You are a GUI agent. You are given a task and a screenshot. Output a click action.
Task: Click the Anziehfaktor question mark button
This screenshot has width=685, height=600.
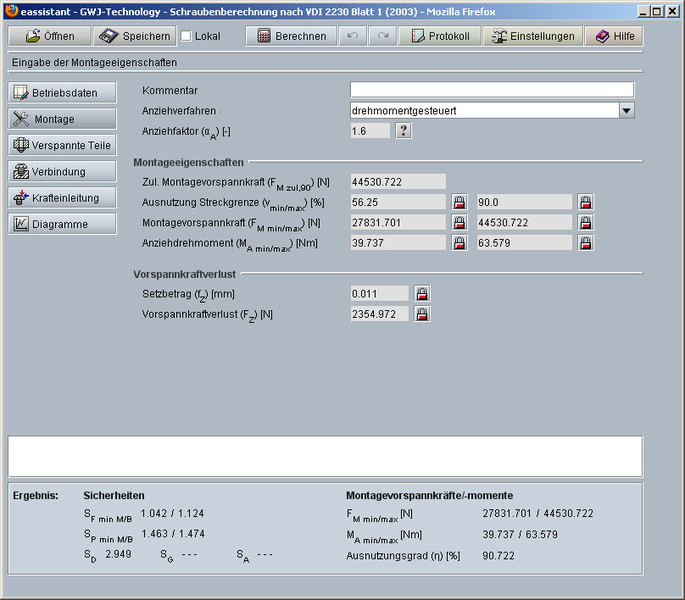point(404,131)
